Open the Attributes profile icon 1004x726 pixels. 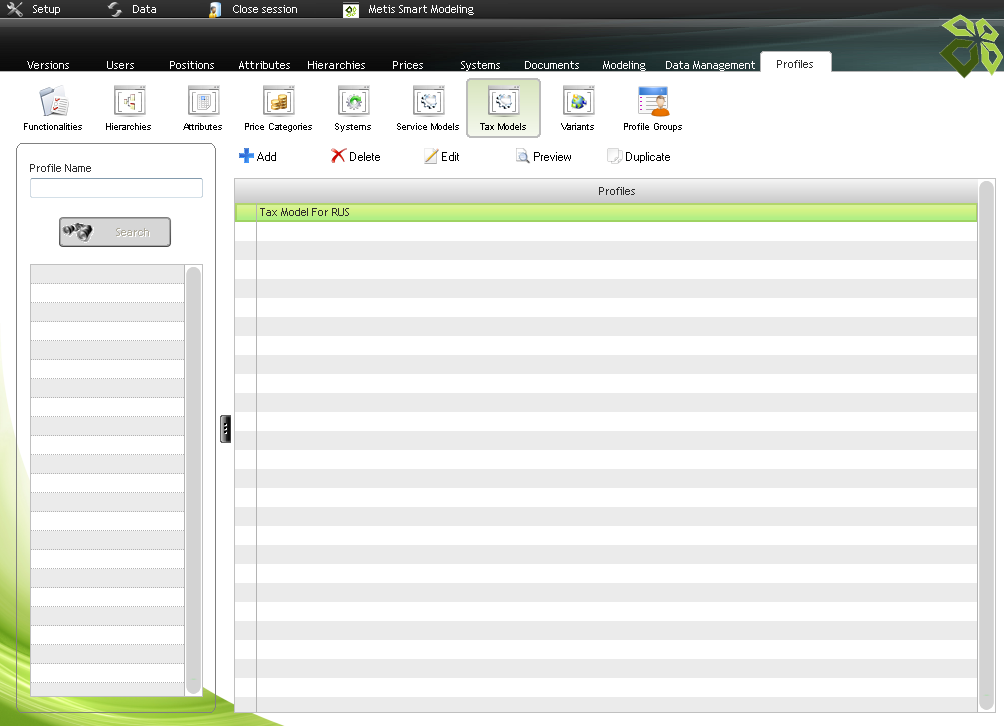click(x=203, y=108)
